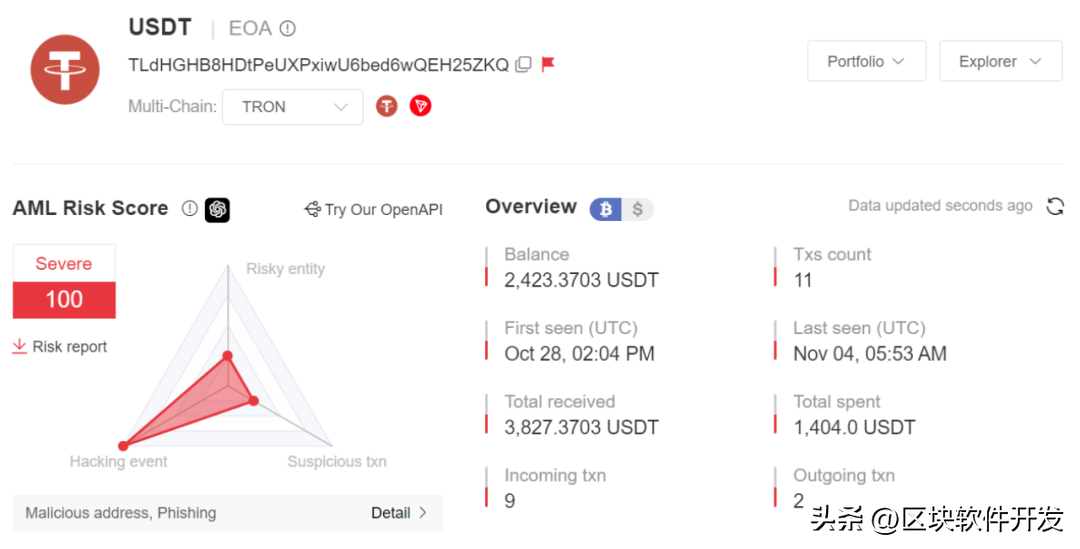The height and width of the screenshot is (549, 1080).
Task: Open the ChatGPT AI analysis icon
Action: [217, 209]
